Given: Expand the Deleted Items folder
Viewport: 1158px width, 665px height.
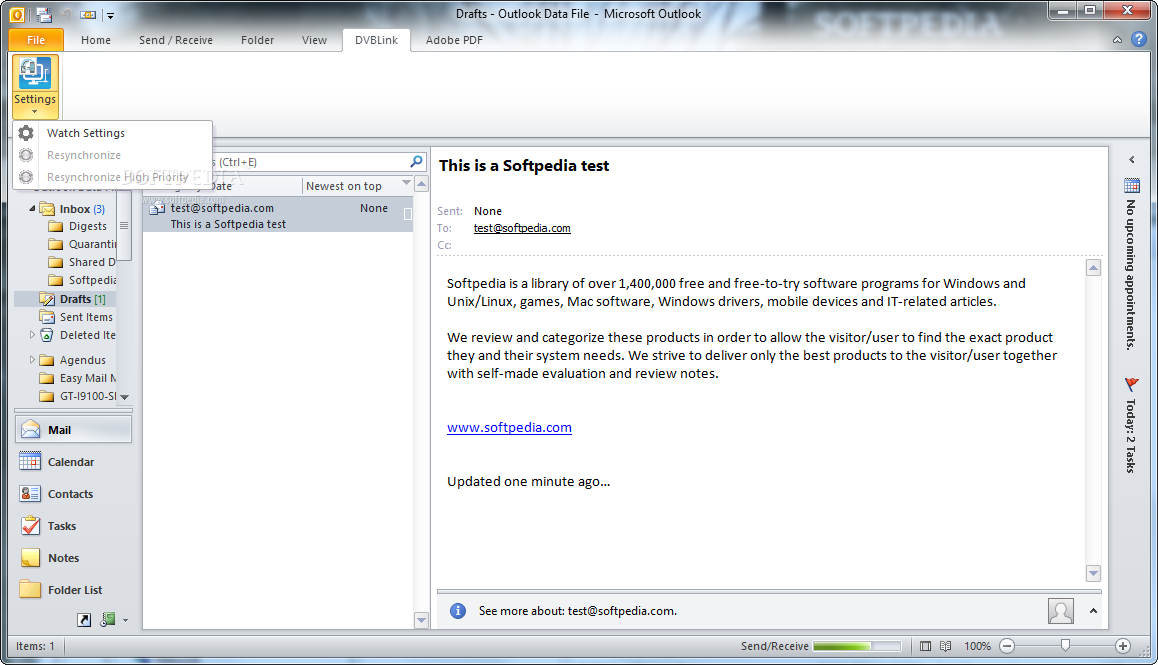Looking at the screenshot, I should (32, 335).
